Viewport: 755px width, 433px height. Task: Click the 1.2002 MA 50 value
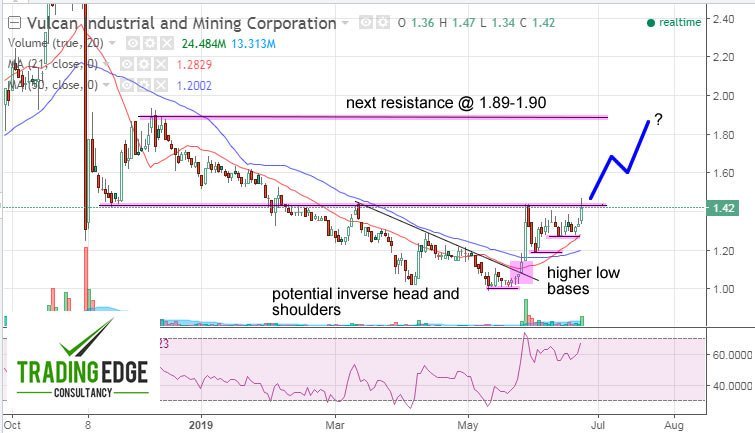(195, 85)
